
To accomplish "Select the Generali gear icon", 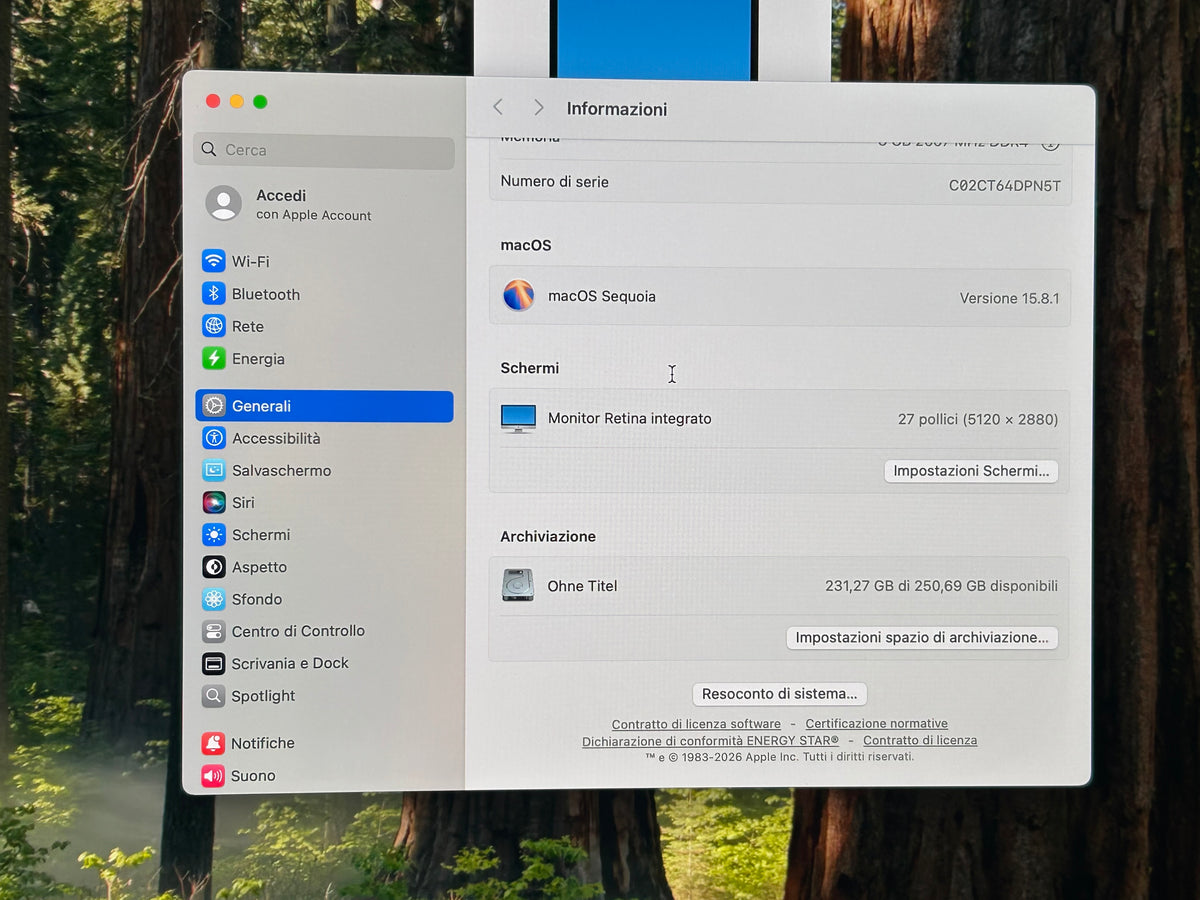I will 213,406.
